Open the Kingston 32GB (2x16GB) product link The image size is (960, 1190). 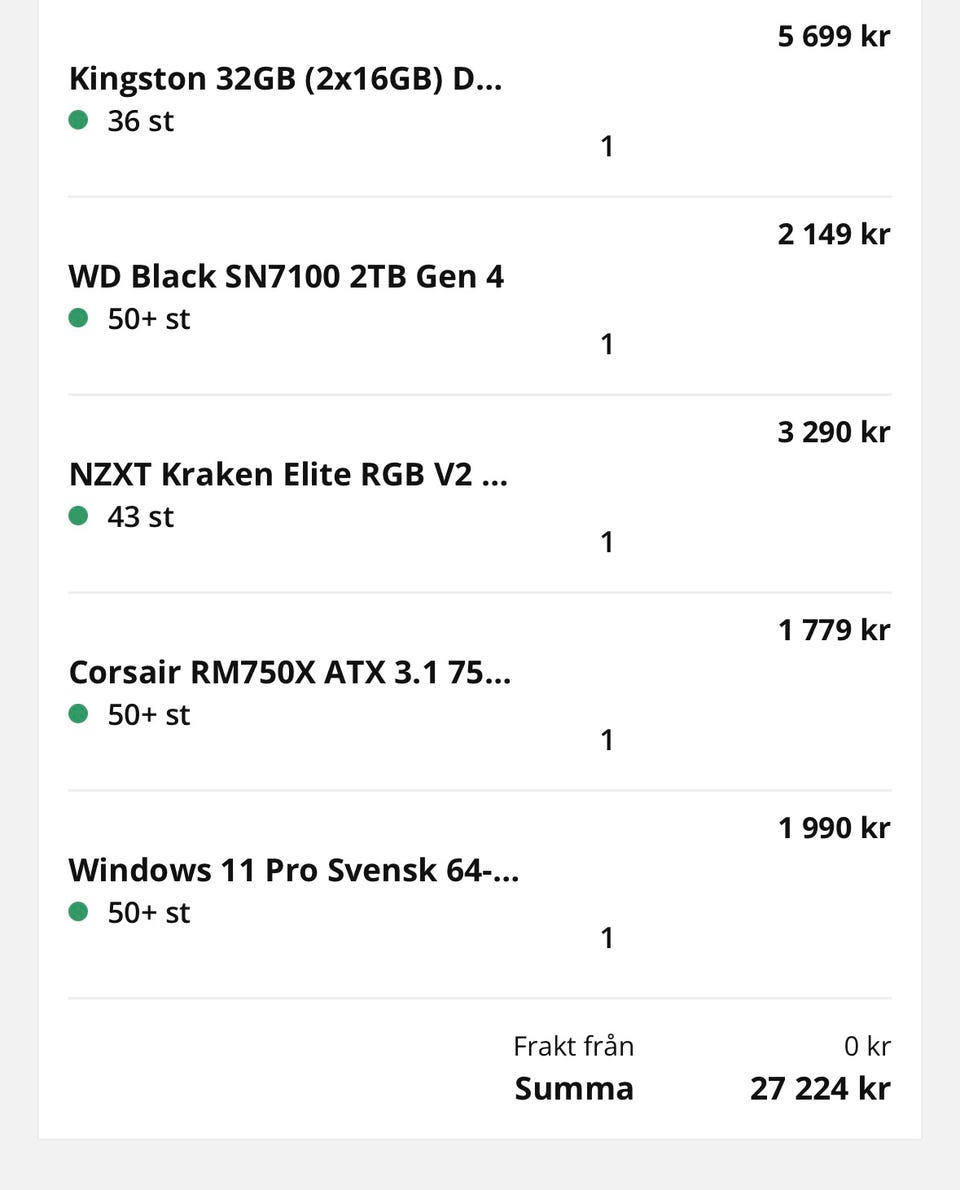pos(285,79)
